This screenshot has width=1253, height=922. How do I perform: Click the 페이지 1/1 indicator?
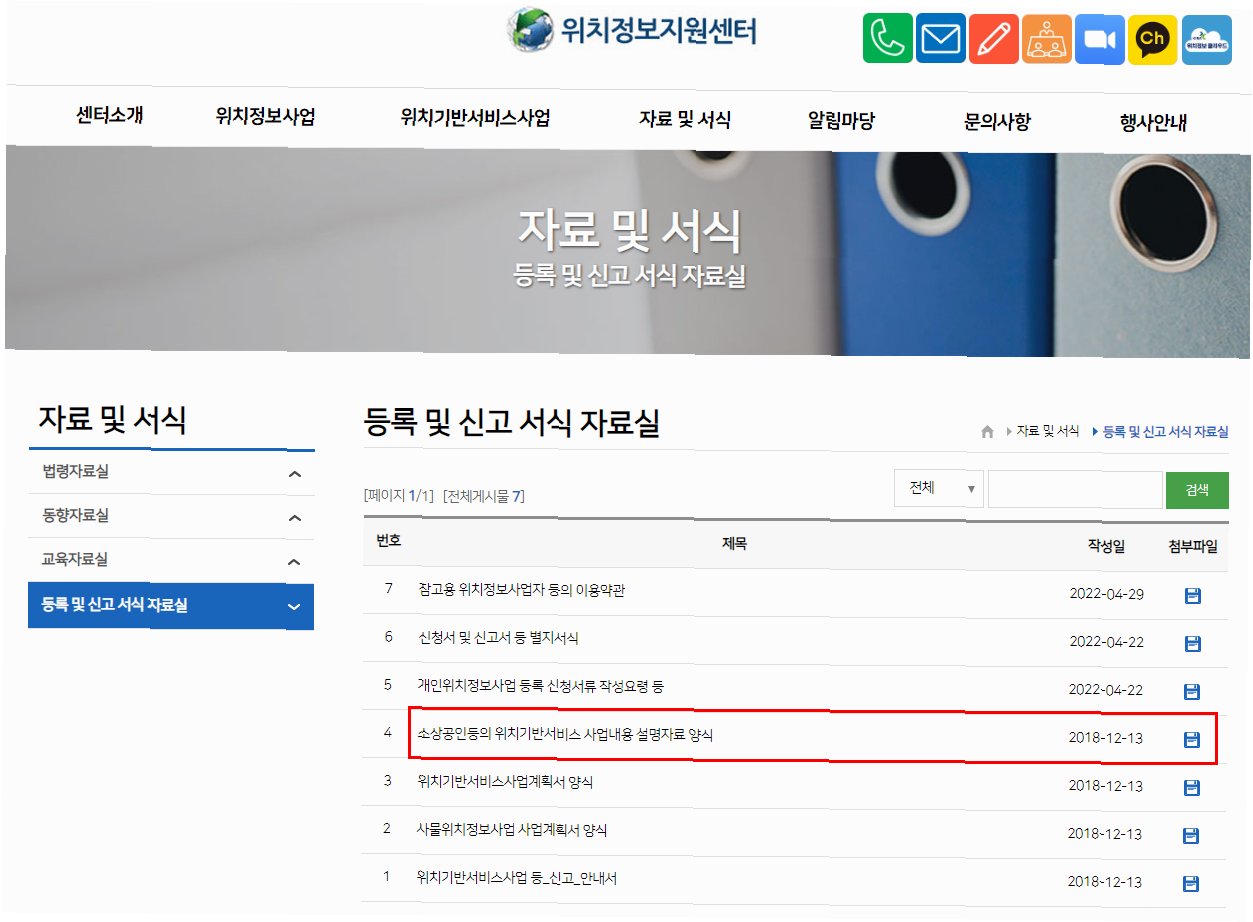pyautogui.click(x=399, y=495)
